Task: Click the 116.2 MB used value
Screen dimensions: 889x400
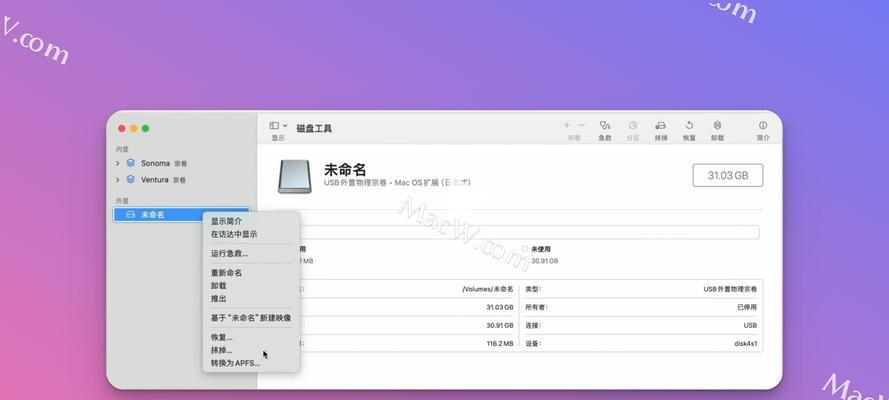Action: coord(499,343)
